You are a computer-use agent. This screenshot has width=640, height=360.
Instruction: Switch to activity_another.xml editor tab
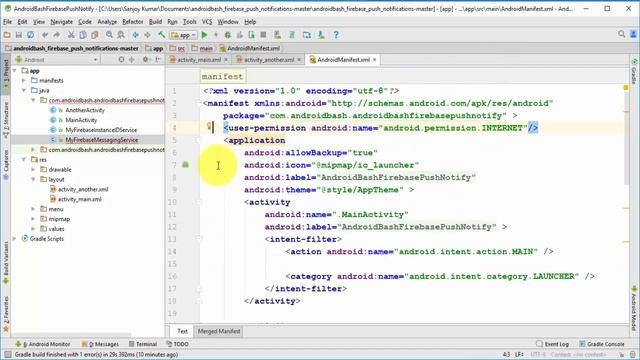click(x=269, y=60)
